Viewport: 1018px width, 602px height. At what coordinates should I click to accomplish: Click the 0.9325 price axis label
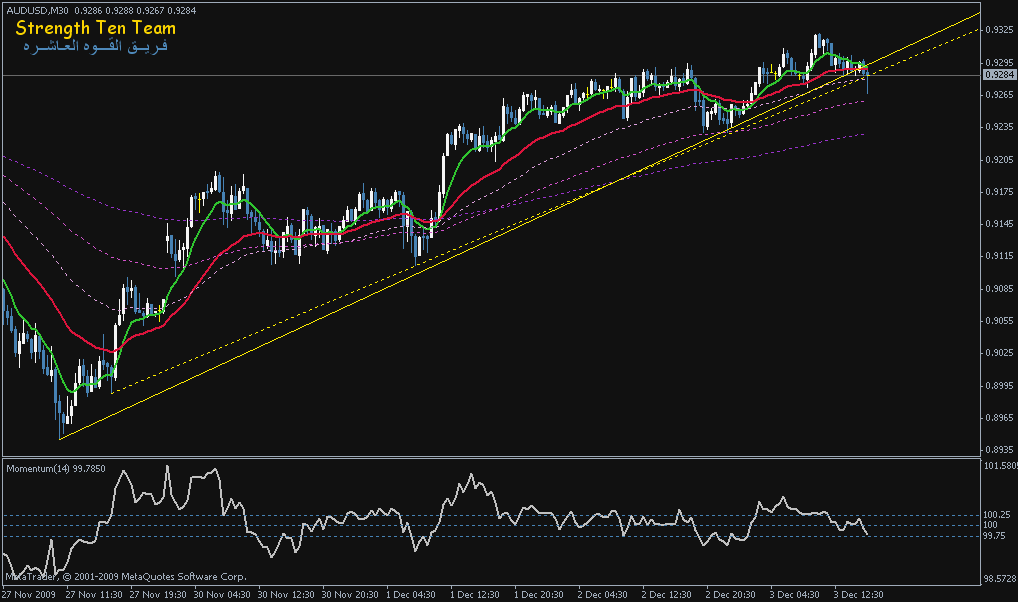(x=997, y=30)
